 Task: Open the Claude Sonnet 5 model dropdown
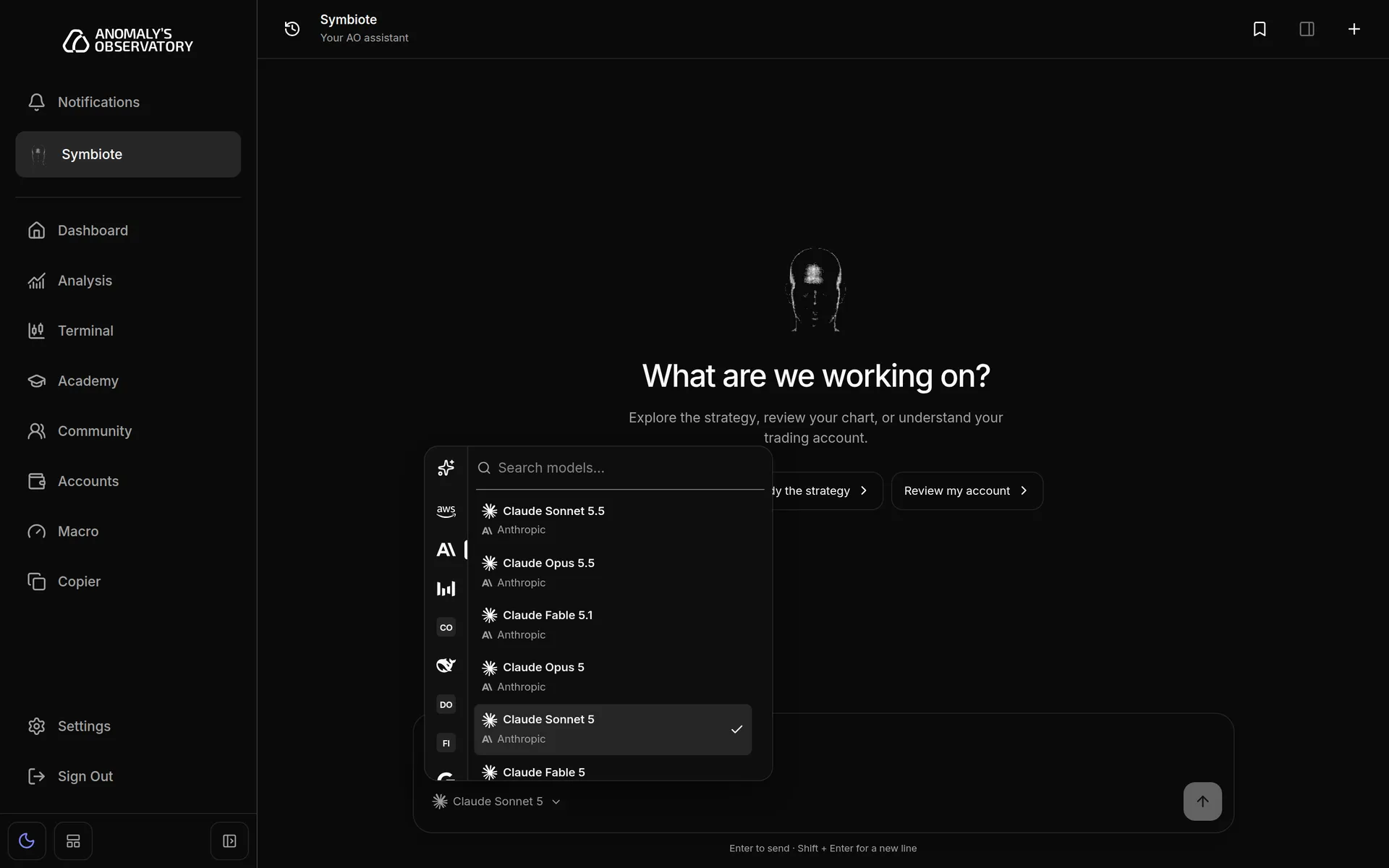click(x=497, y=801)
